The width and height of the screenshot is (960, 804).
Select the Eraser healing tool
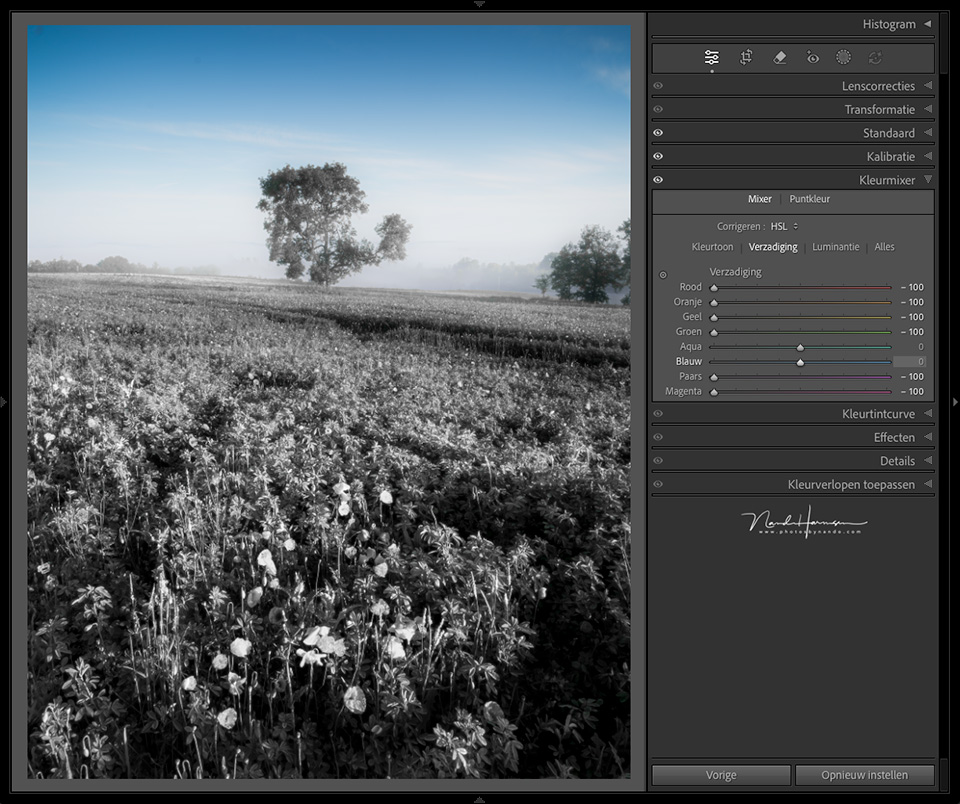(780, 58)
